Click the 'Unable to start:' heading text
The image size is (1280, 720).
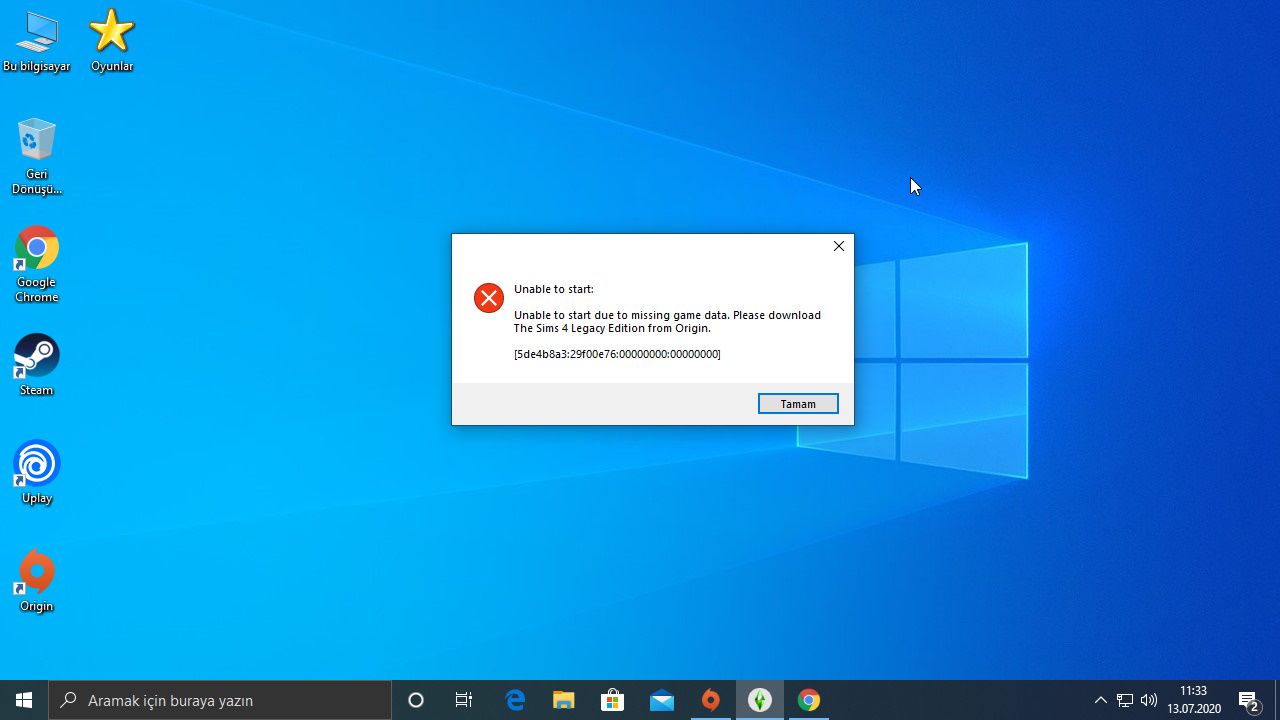(x=554, y=289)
